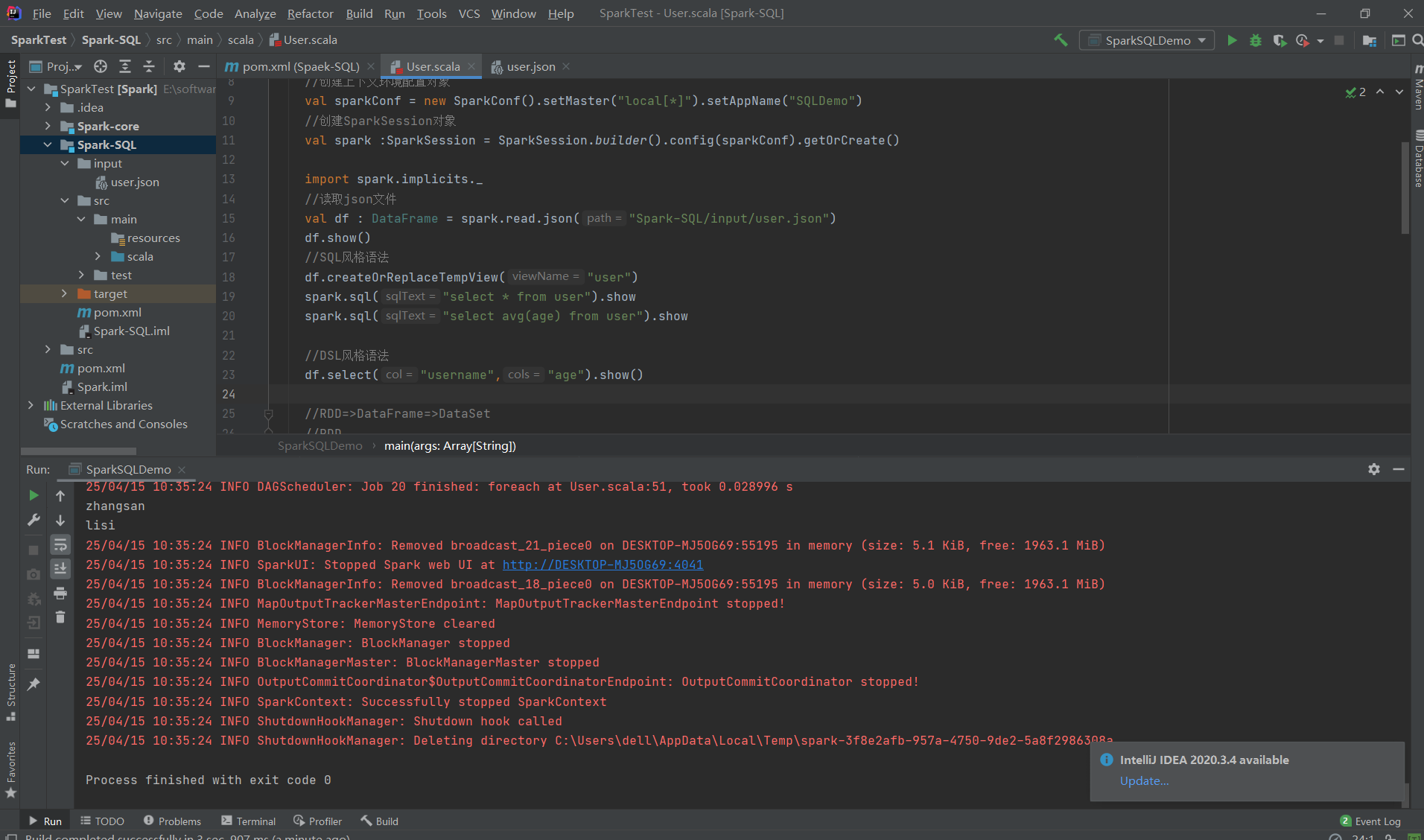Open run configuration wrench in Run panel
The image size is (1424, 840).
tap(34, 521)
